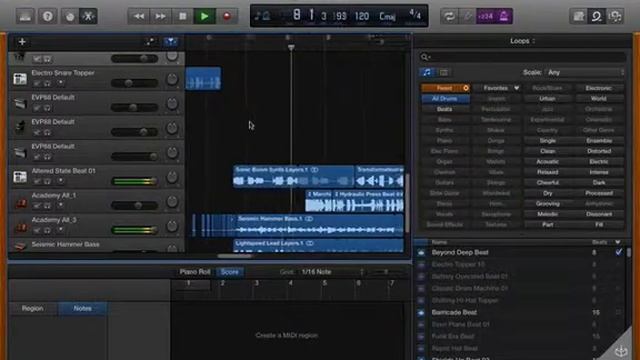The height and width of the screenshot is (360, 640).
Task: Select the Region inspector tab
Action: 33,309
